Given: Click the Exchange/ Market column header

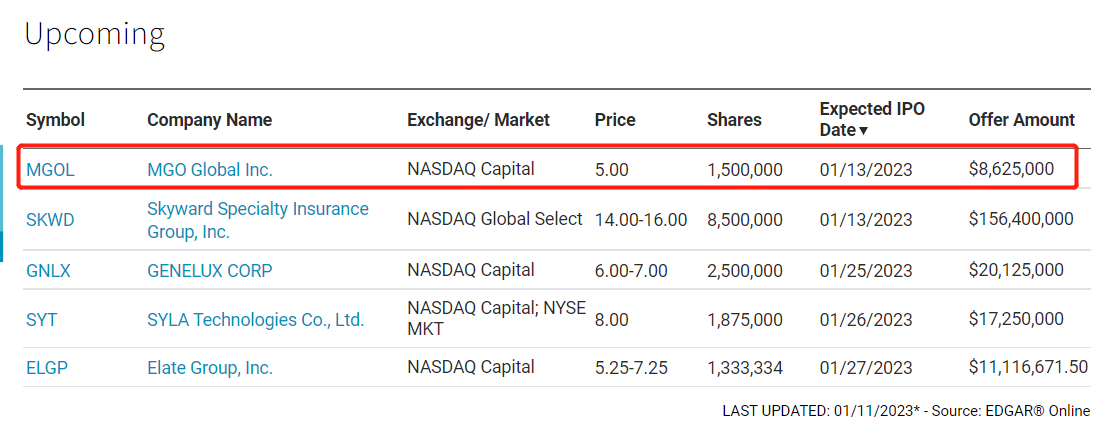Looking at the screenshot, I should click(x=478, y=120).
